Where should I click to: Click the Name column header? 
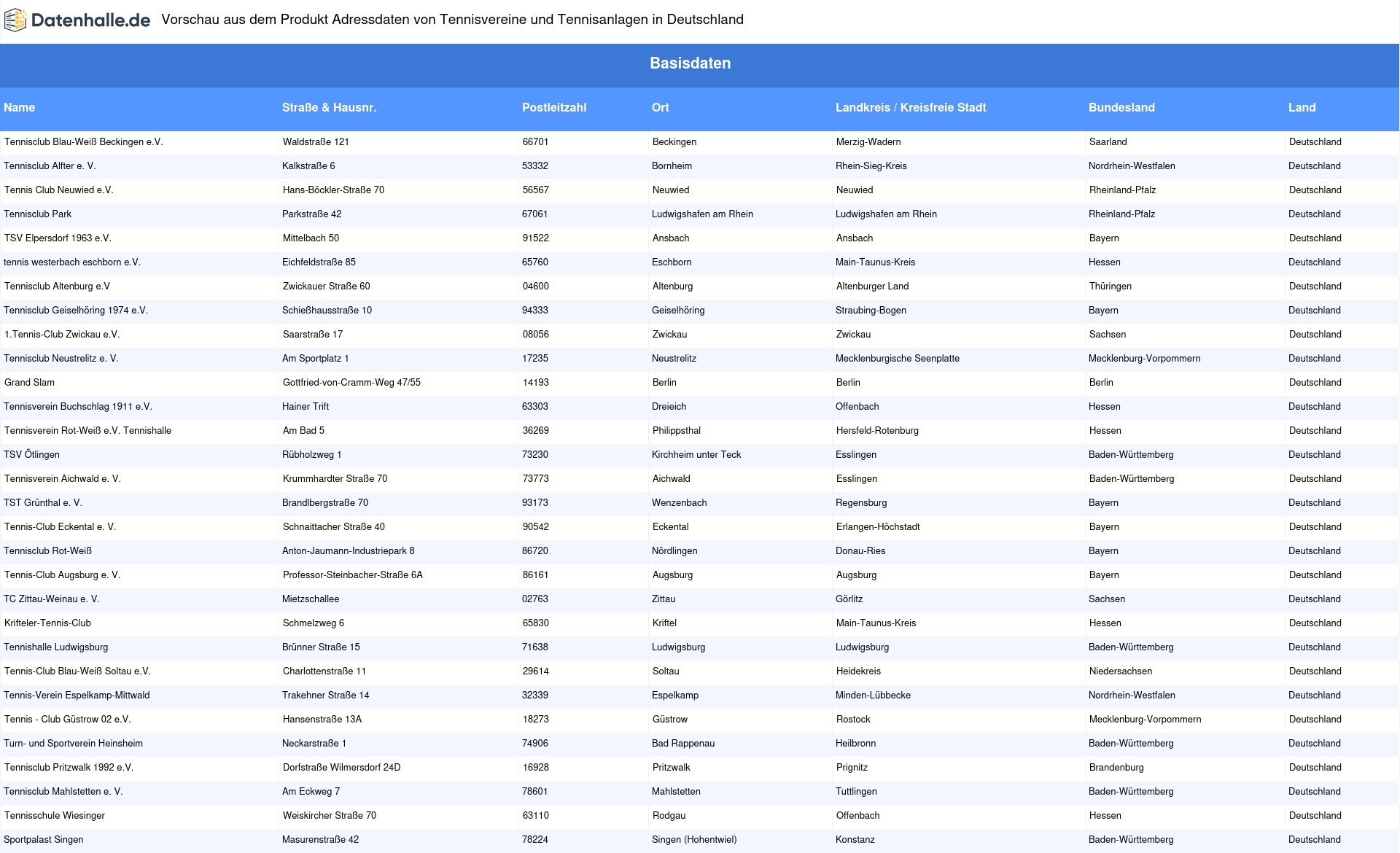point(19,107)
